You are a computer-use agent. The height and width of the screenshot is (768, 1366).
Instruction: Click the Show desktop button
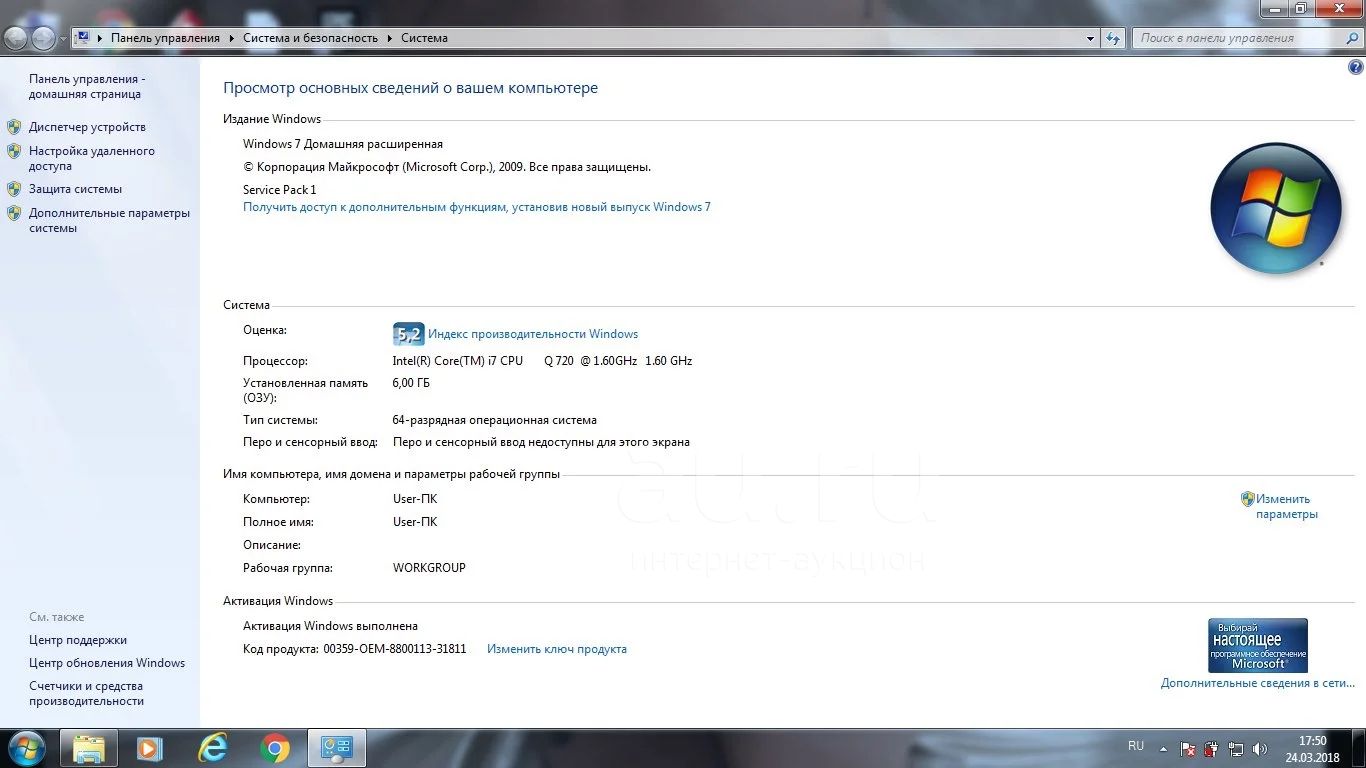(x=1358, y=748)
